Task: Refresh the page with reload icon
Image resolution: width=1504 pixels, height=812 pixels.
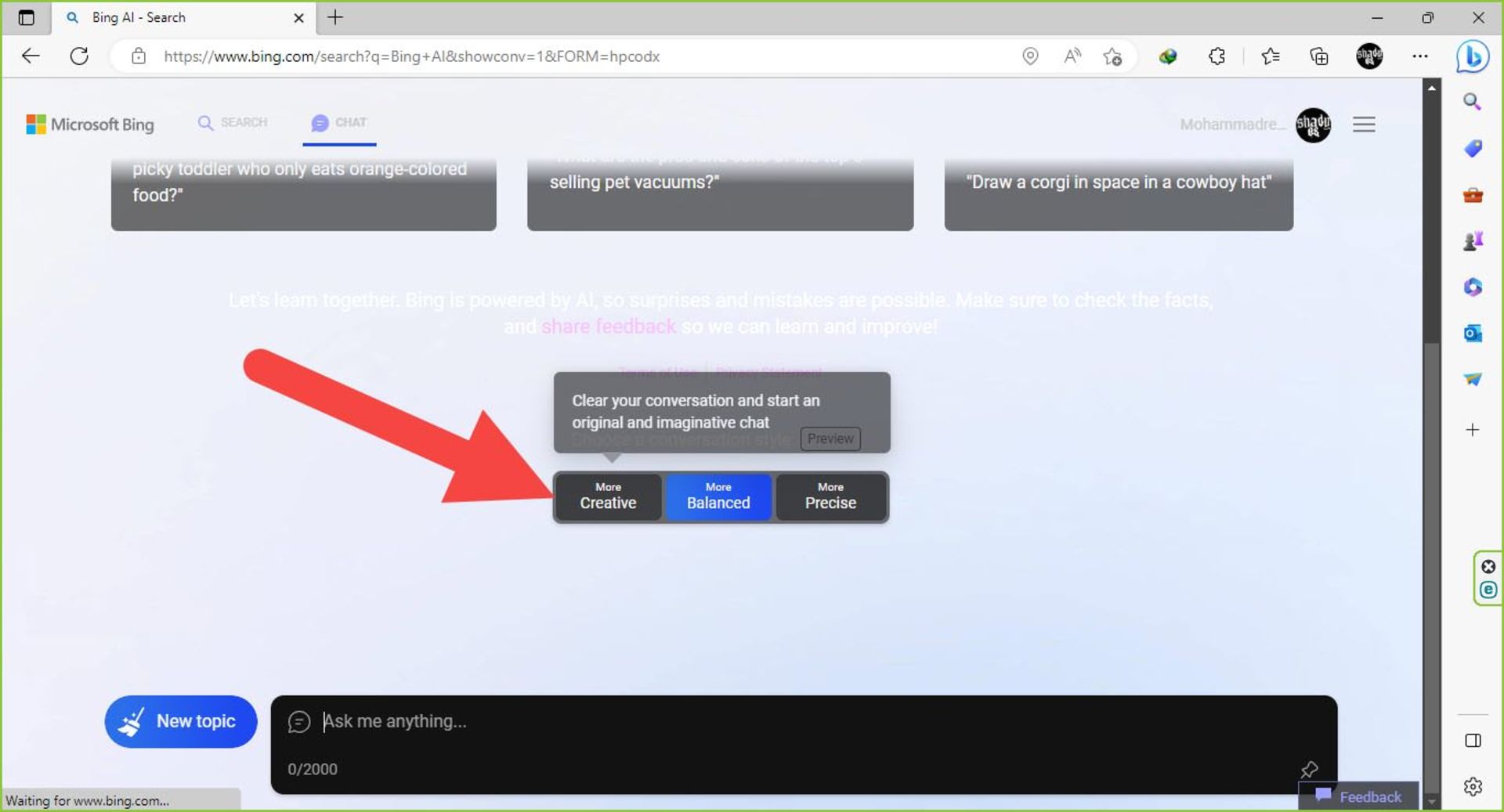Action: 79,56
